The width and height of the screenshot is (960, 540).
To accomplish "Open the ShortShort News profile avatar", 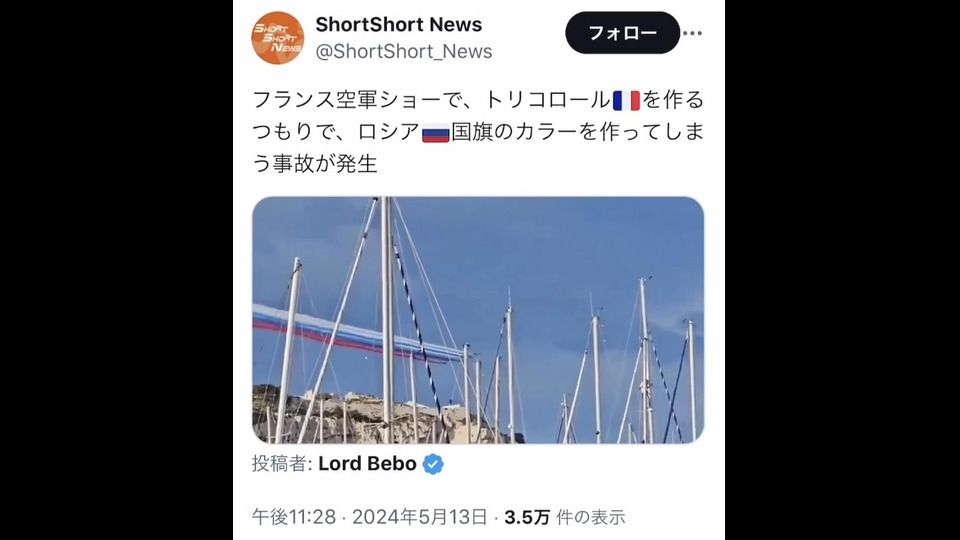I will click(277, 38).
